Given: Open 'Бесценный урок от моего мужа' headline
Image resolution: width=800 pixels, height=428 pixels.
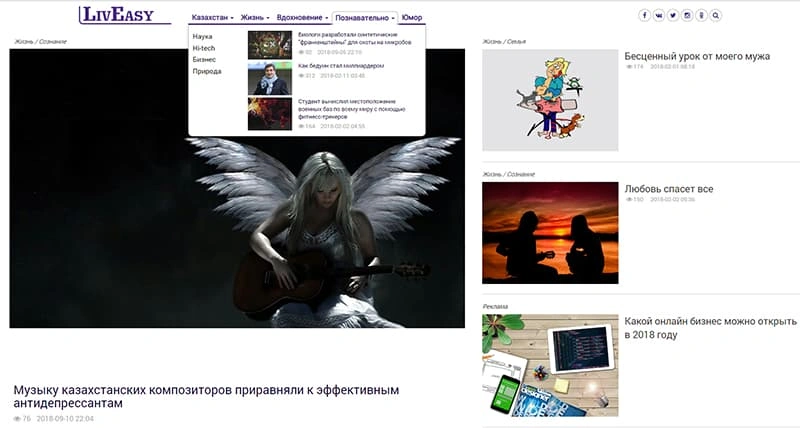Looking at the screenshot, I should coord(697,56).
